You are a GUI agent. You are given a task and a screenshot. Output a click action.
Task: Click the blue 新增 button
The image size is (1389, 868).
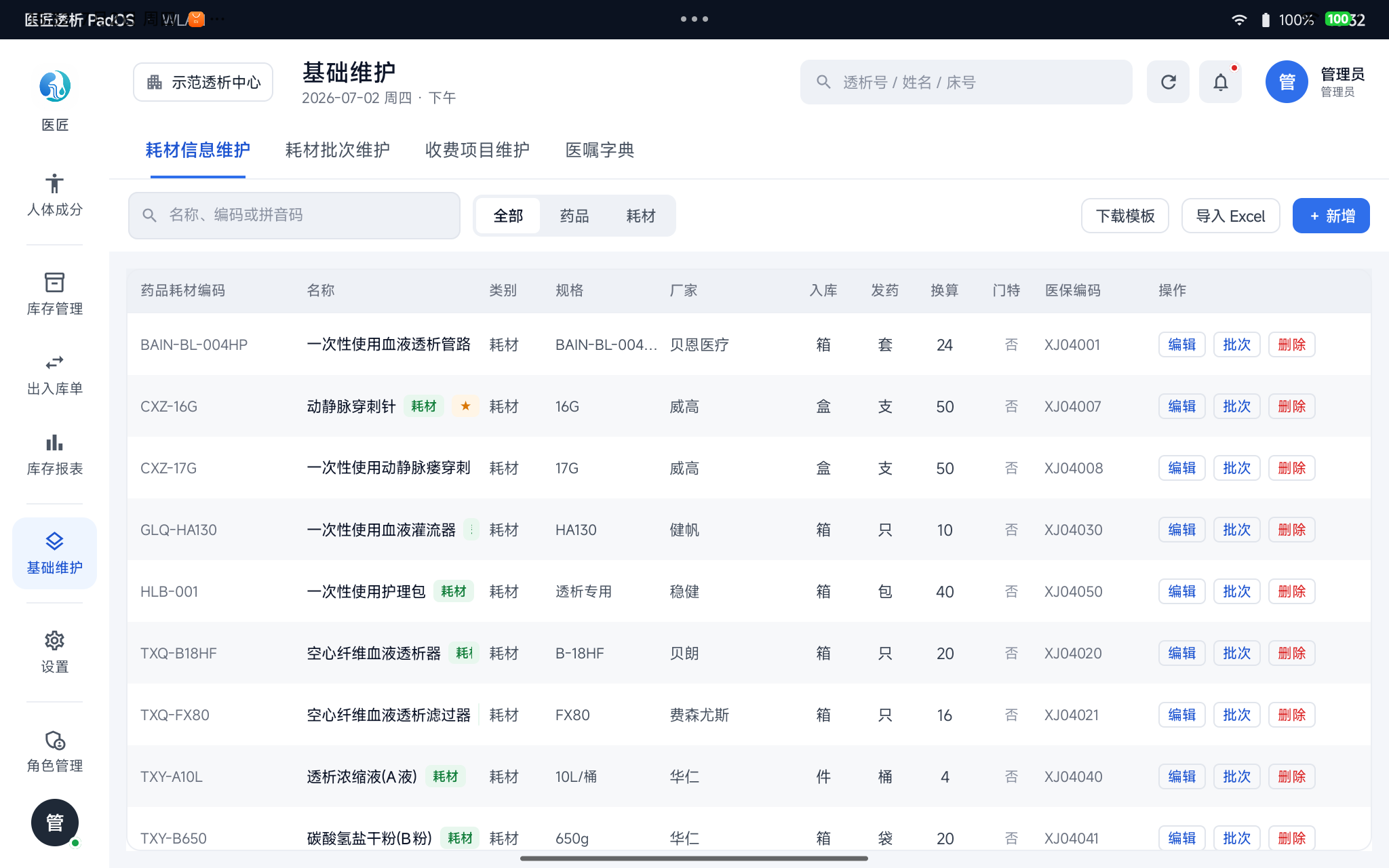point(1331,216)
